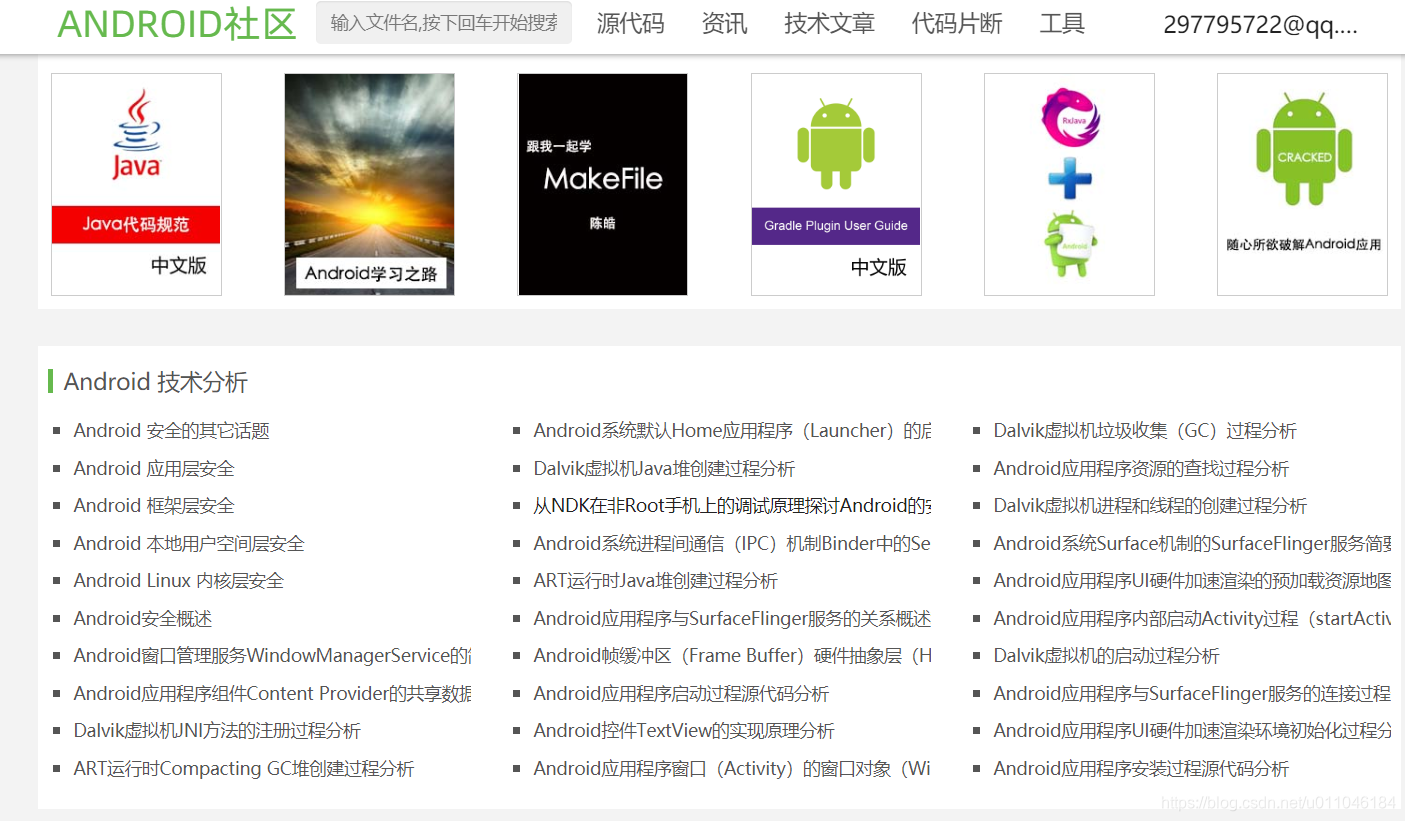Image resolution: width=1405 pixels, height=821 pixels.
Task: Open the SurfaceFlinger服务的连接过程 article
Action: [1192, 694]
